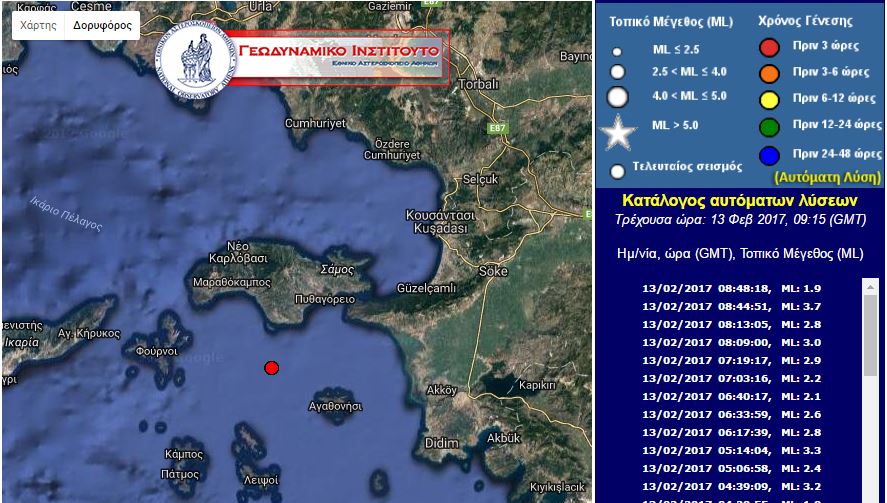Click the smallest circle icon for ML ≤ 2.5

618,51
